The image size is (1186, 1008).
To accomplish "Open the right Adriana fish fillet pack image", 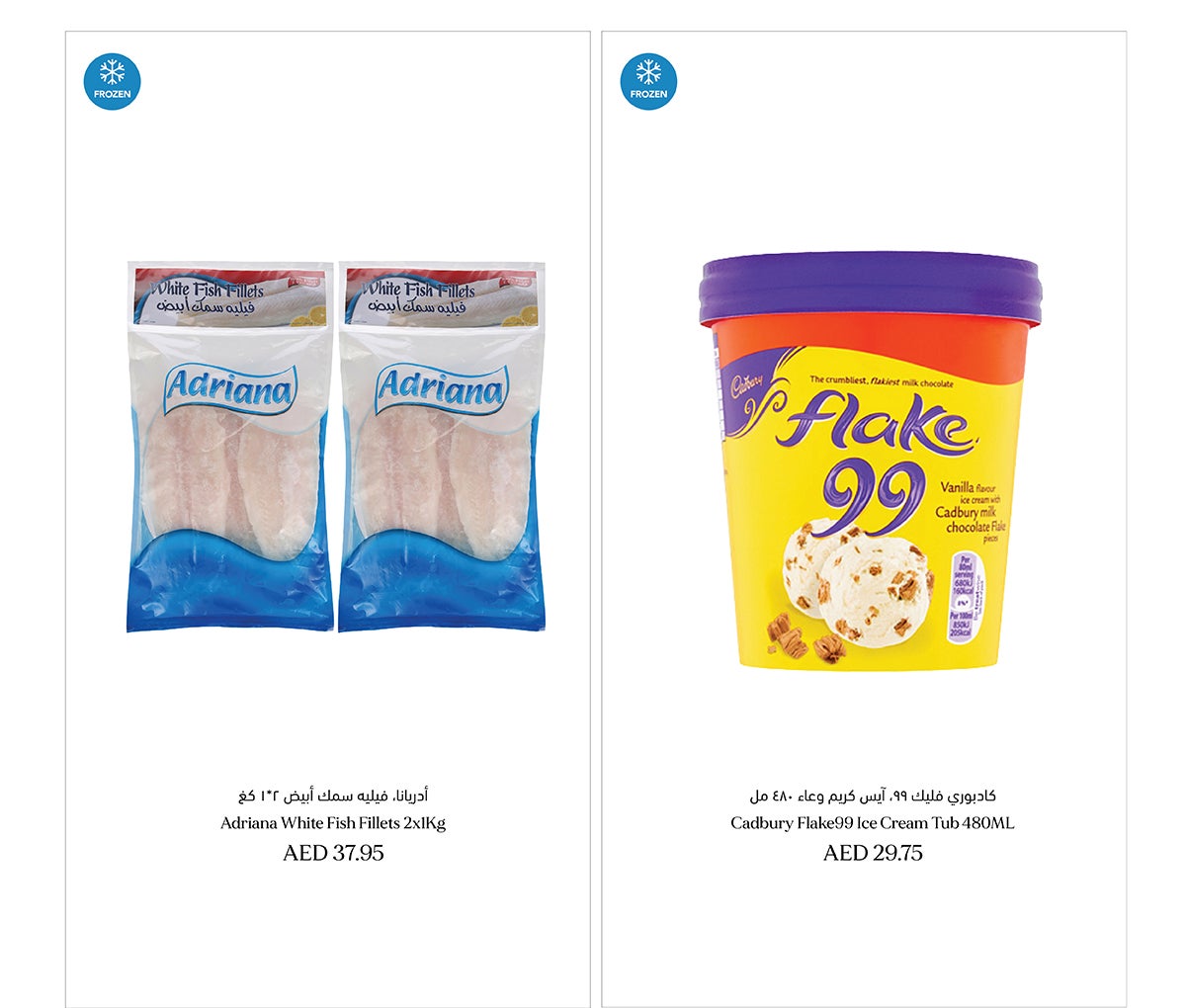I will point(441,447).
